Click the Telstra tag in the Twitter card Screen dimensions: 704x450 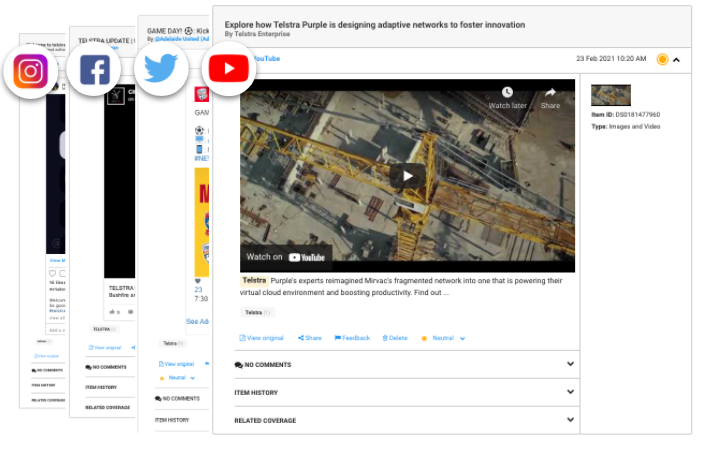click(x=172, y=343)
